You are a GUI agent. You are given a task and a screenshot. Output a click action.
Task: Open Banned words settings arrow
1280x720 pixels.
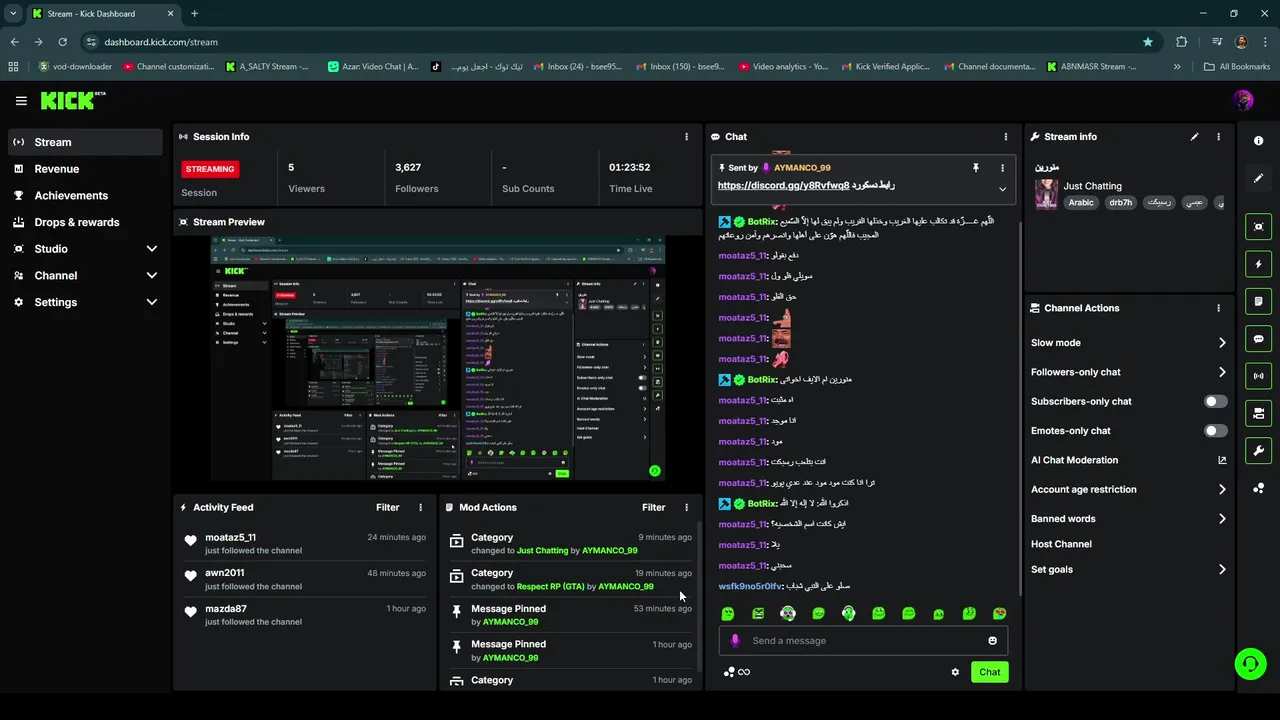pos(1222,519)
